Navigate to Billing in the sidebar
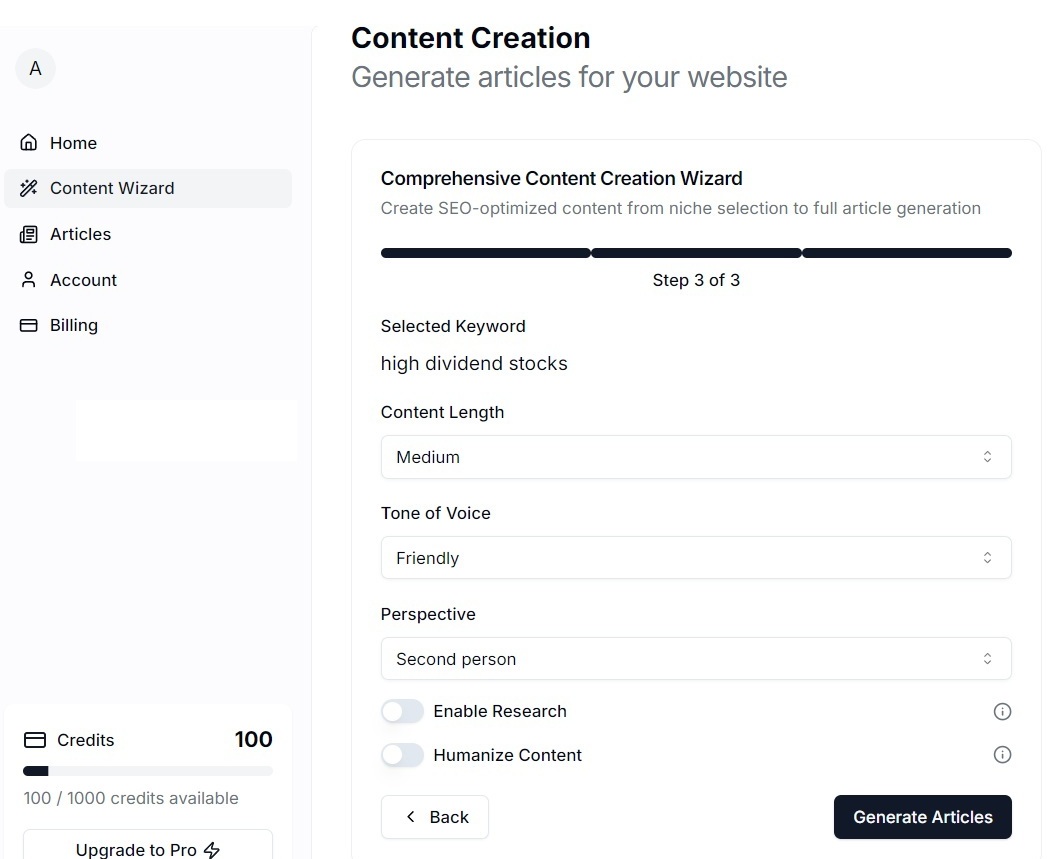The image size is (1049, 859). (74, 325)
